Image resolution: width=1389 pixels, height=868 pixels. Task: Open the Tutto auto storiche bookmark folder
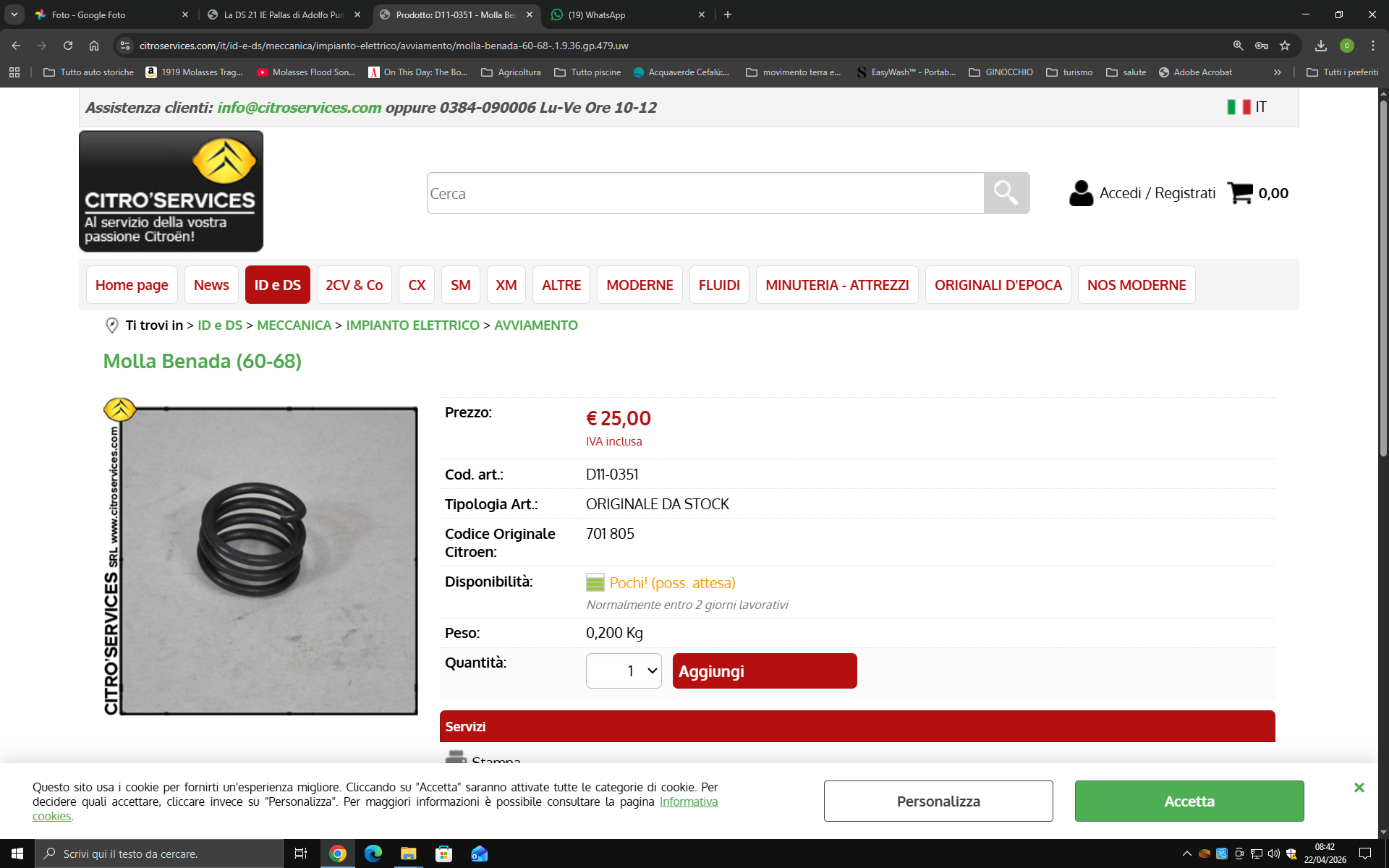coord(89,72)
